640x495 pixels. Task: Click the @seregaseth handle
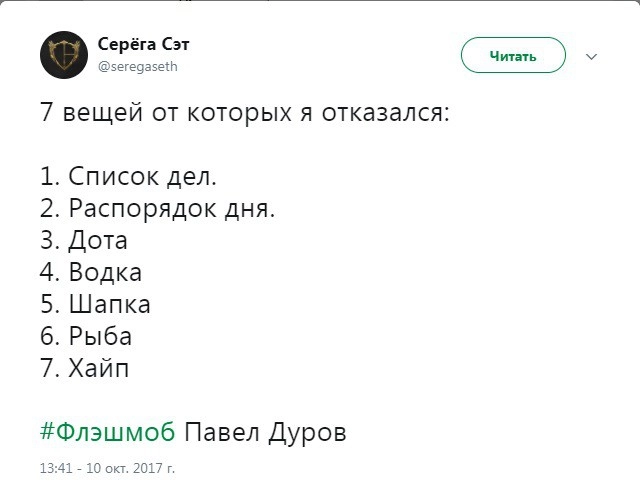coord(137,66)
